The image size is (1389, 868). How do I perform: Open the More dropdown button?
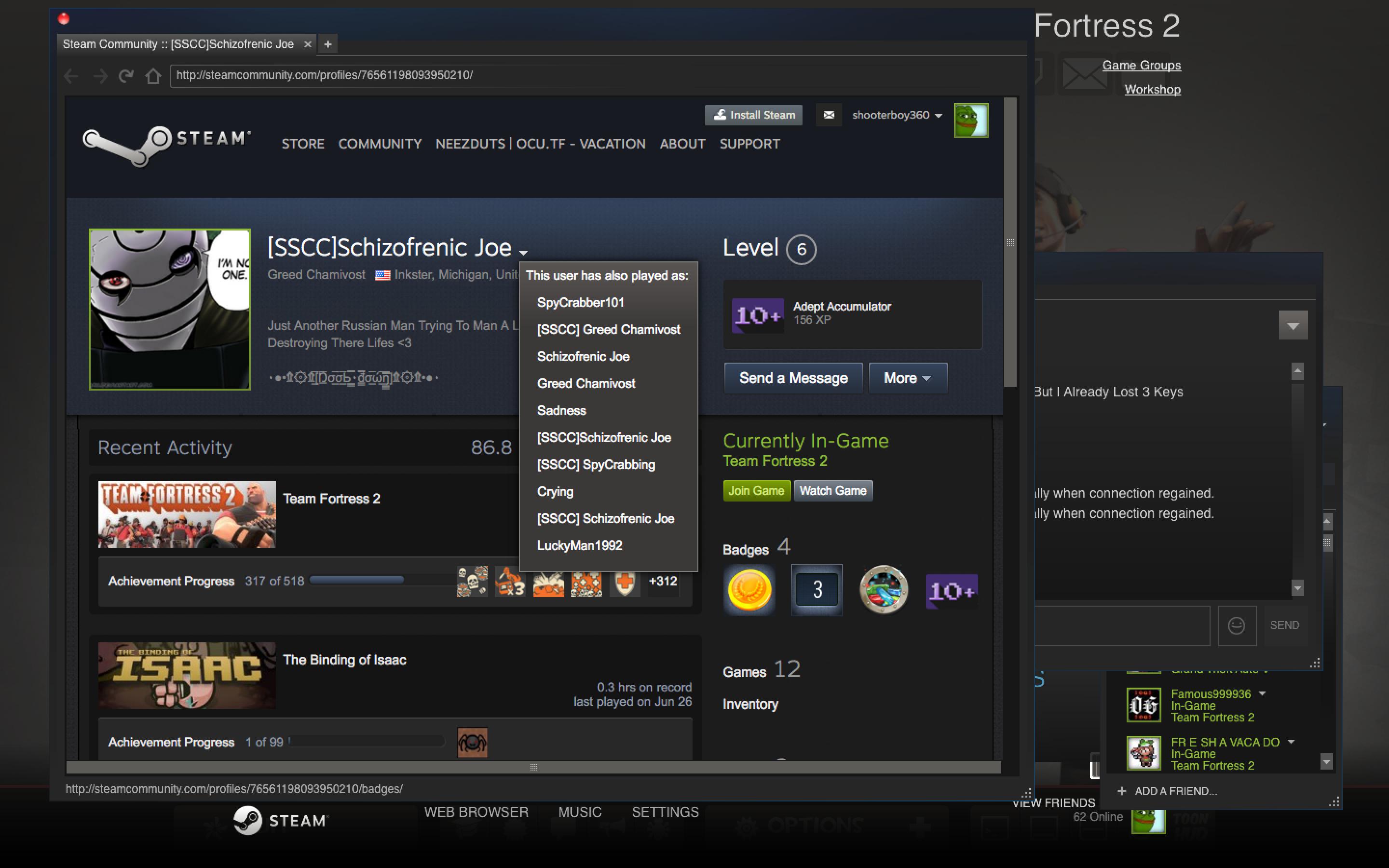click(x=908, y=378)
